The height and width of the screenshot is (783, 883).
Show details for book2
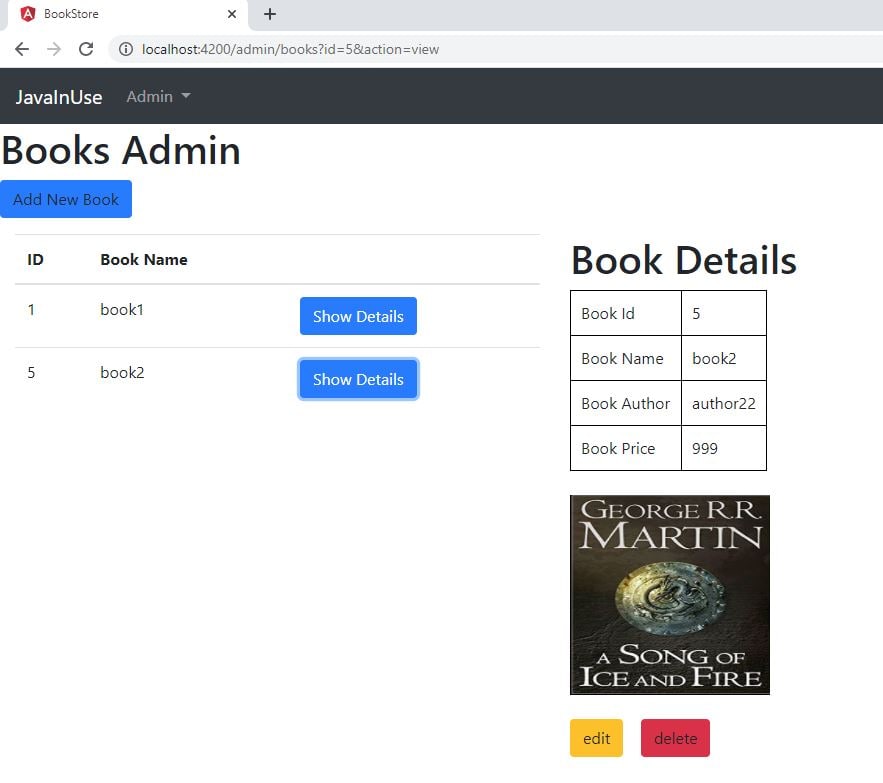click(358, 379)
